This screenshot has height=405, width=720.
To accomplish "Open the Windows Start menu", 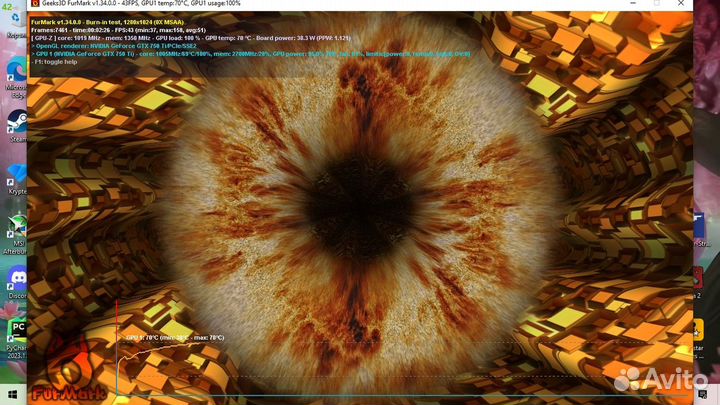I will click(x=10, y=395).
